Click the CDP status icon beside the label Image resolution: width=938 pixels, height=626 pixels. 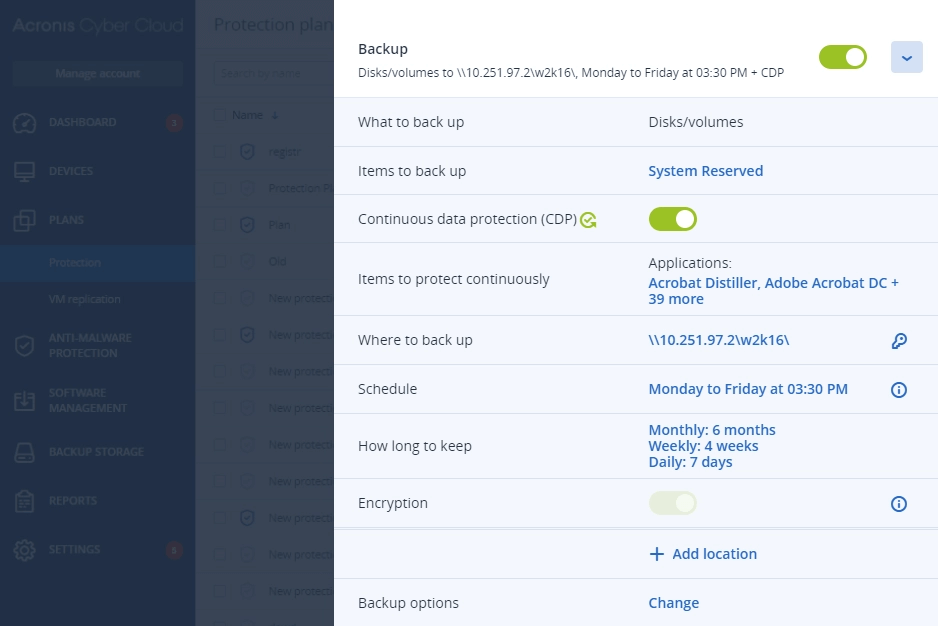point(588,220)
